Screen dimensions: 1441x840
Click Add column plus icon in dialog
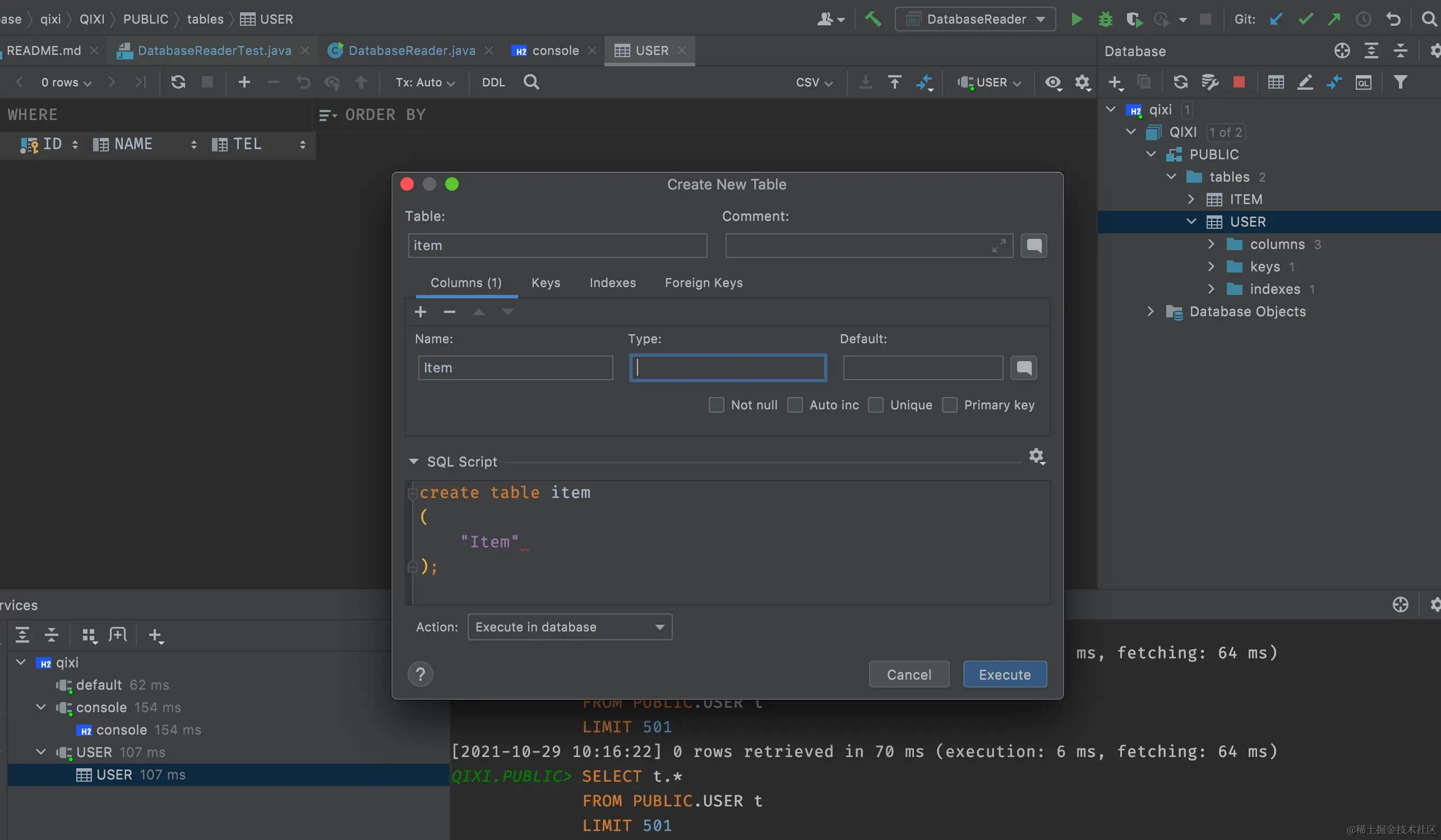click(421, 312)
